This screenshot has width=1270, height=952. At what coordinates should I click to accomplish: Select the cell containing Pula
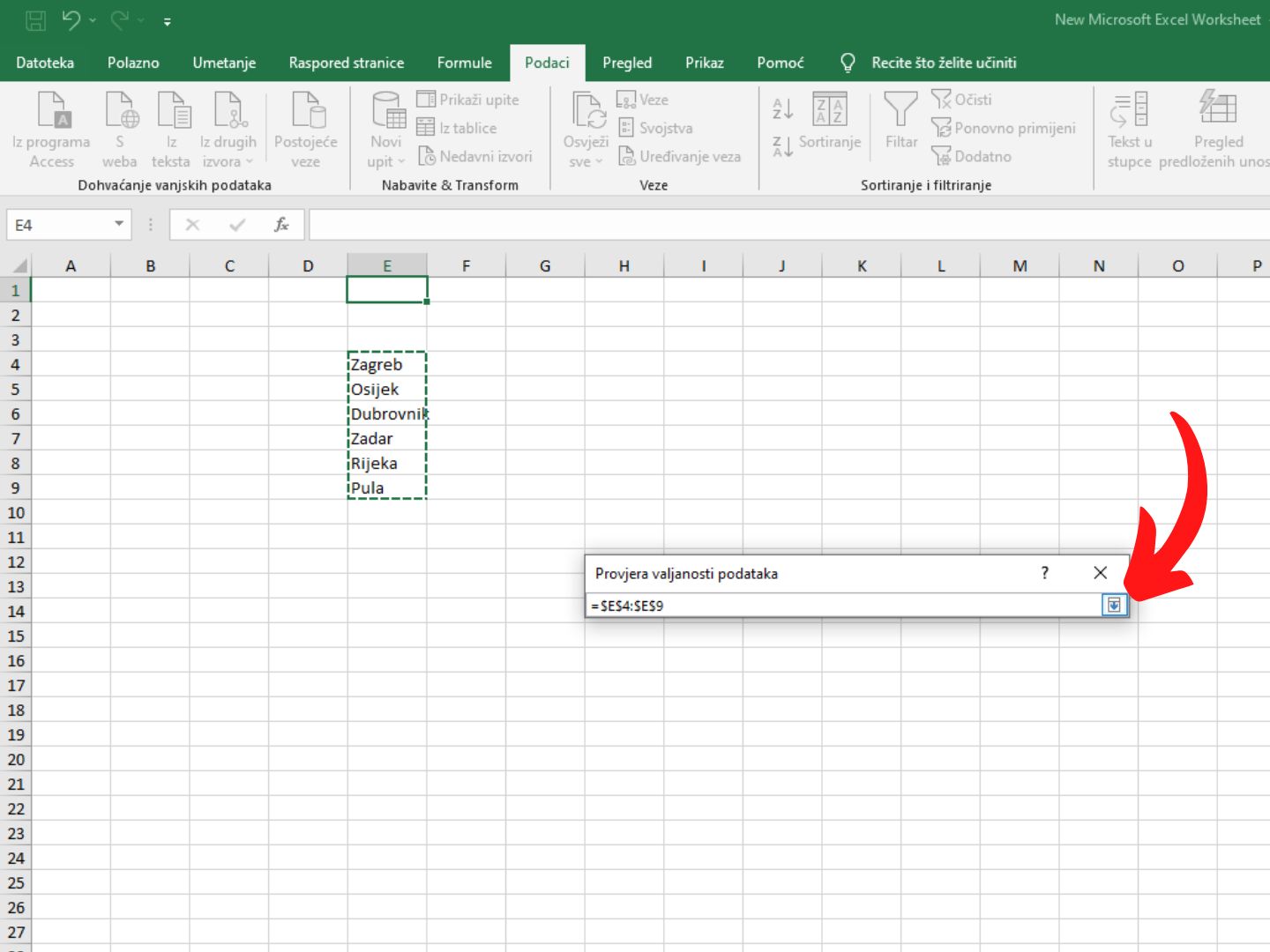point(387,487)
